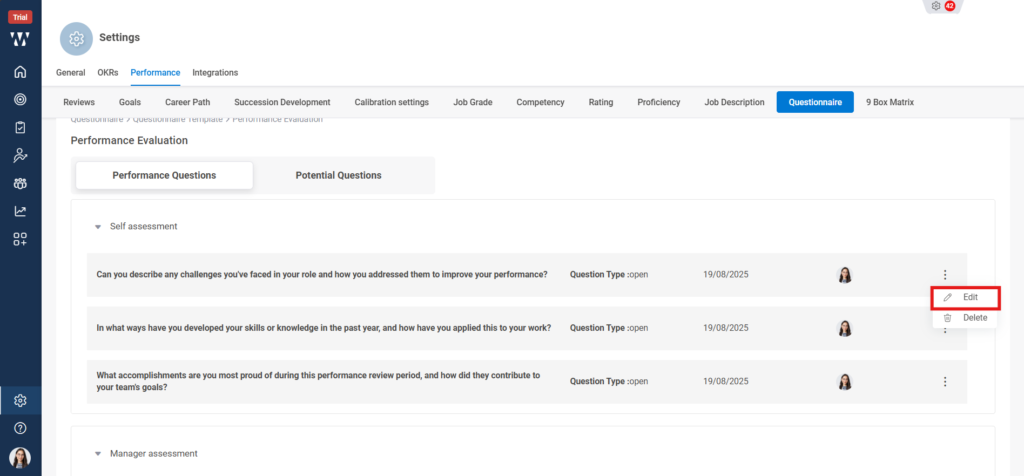Switch to the Integrations tab
Image resolution: width=1024 pixels, height=476 pixels.
[215, 72]
